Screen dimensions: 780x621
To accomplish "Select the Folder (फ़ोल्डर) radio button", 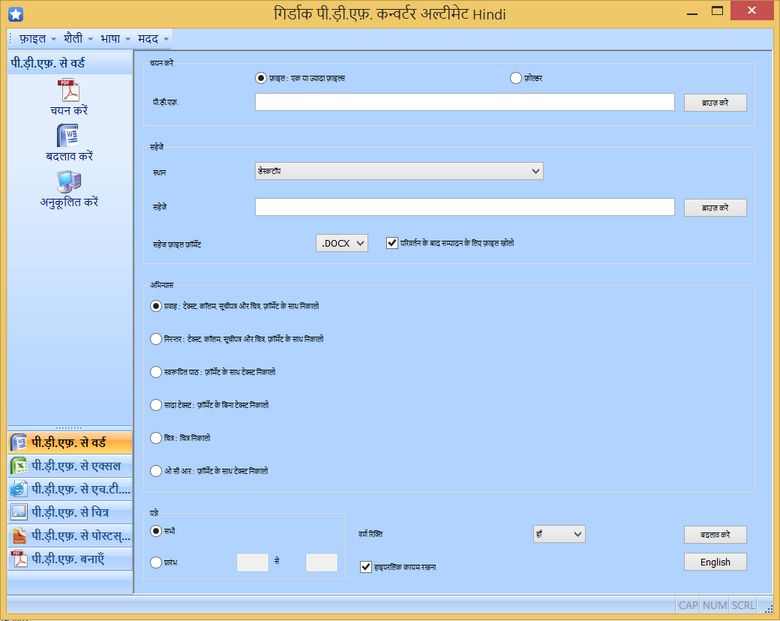I will coord(515,78).
